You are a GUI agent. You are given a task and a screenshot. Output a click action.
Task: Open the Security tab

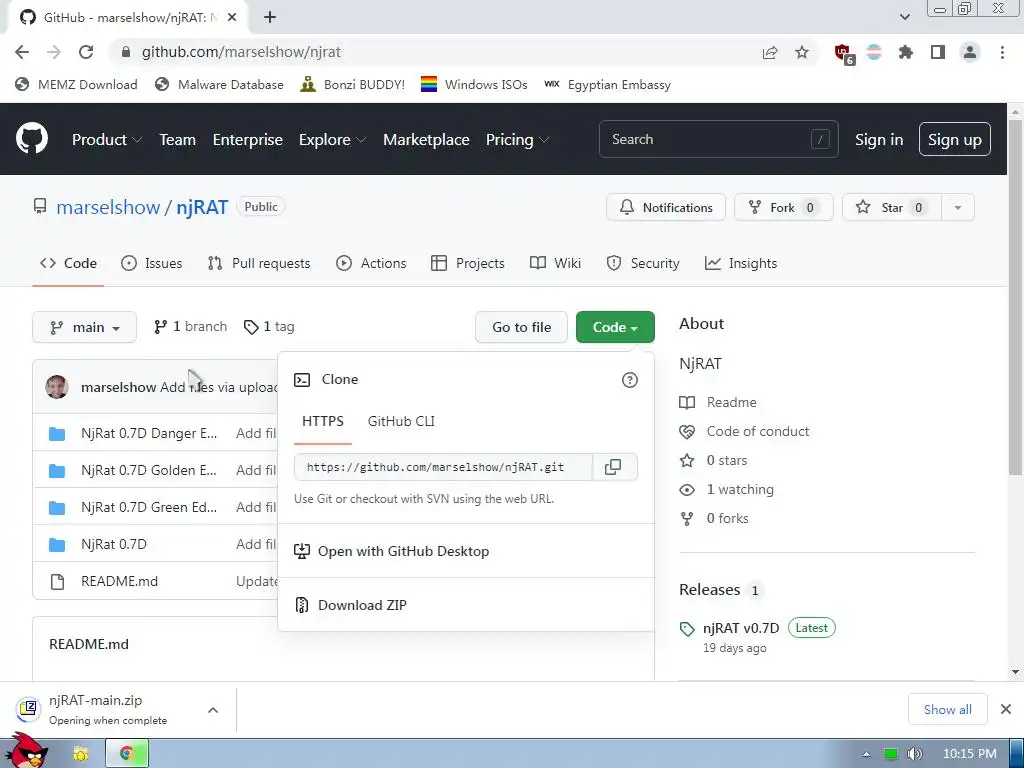[643, 263]
